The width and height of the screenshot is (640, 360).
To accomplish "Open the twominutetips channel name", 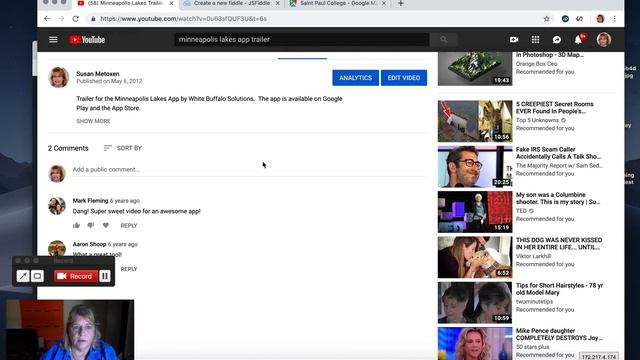I will 534,302.
